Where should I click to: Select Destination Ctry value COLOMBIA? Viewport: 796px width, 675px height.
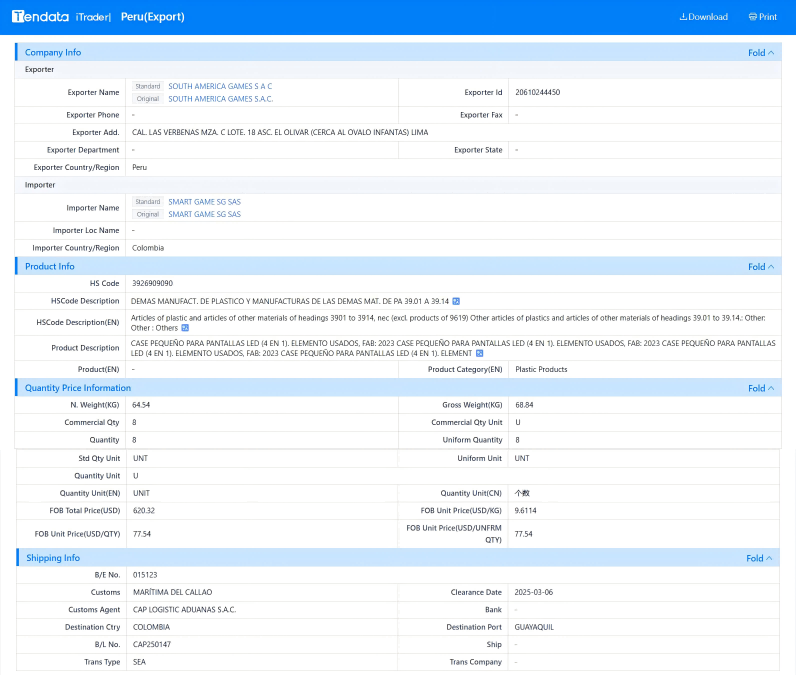coord(151,627)
